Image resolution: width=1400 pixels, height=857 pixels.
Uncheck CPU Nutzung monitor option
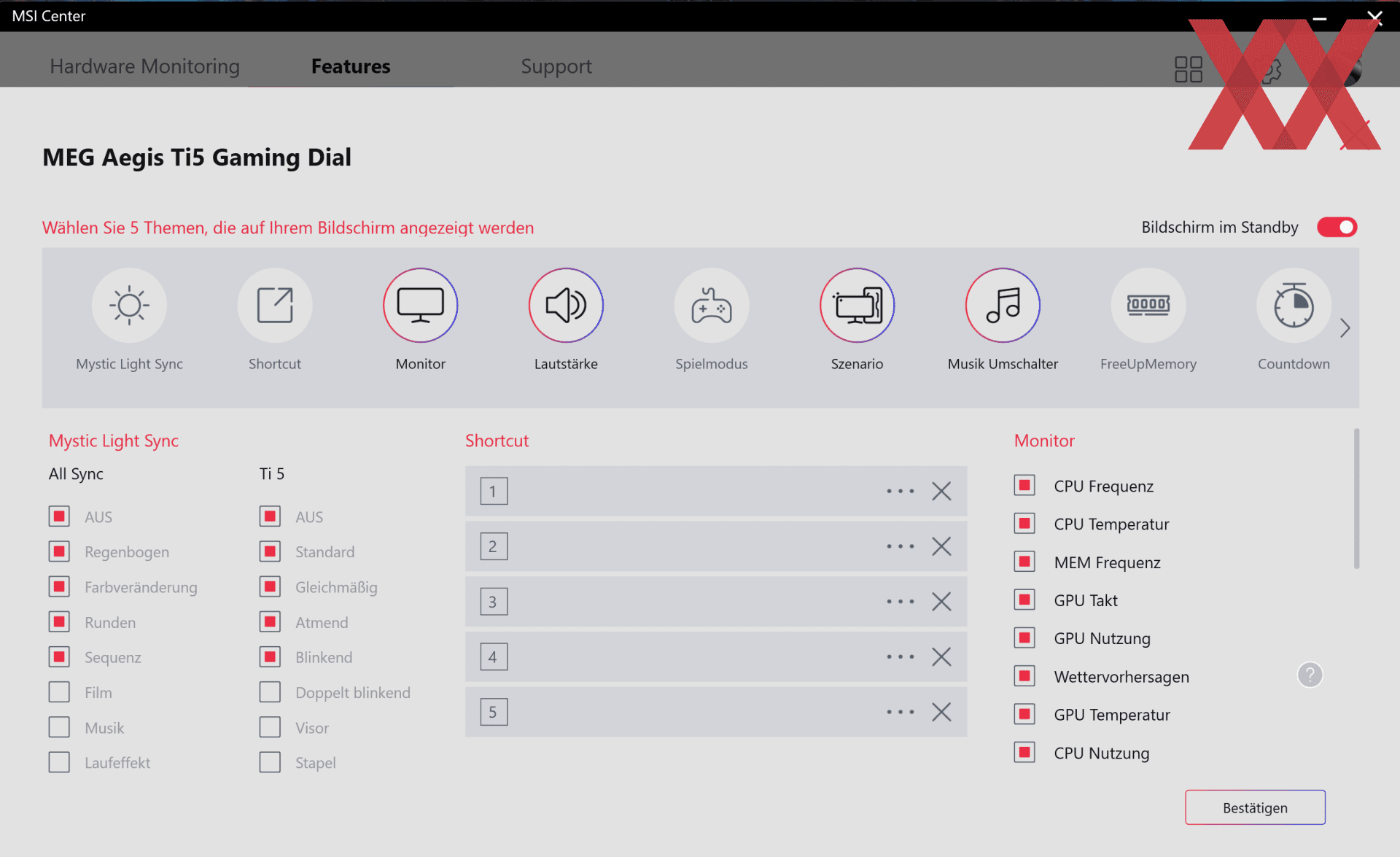pyautogui.click(x=1024, y=753)
